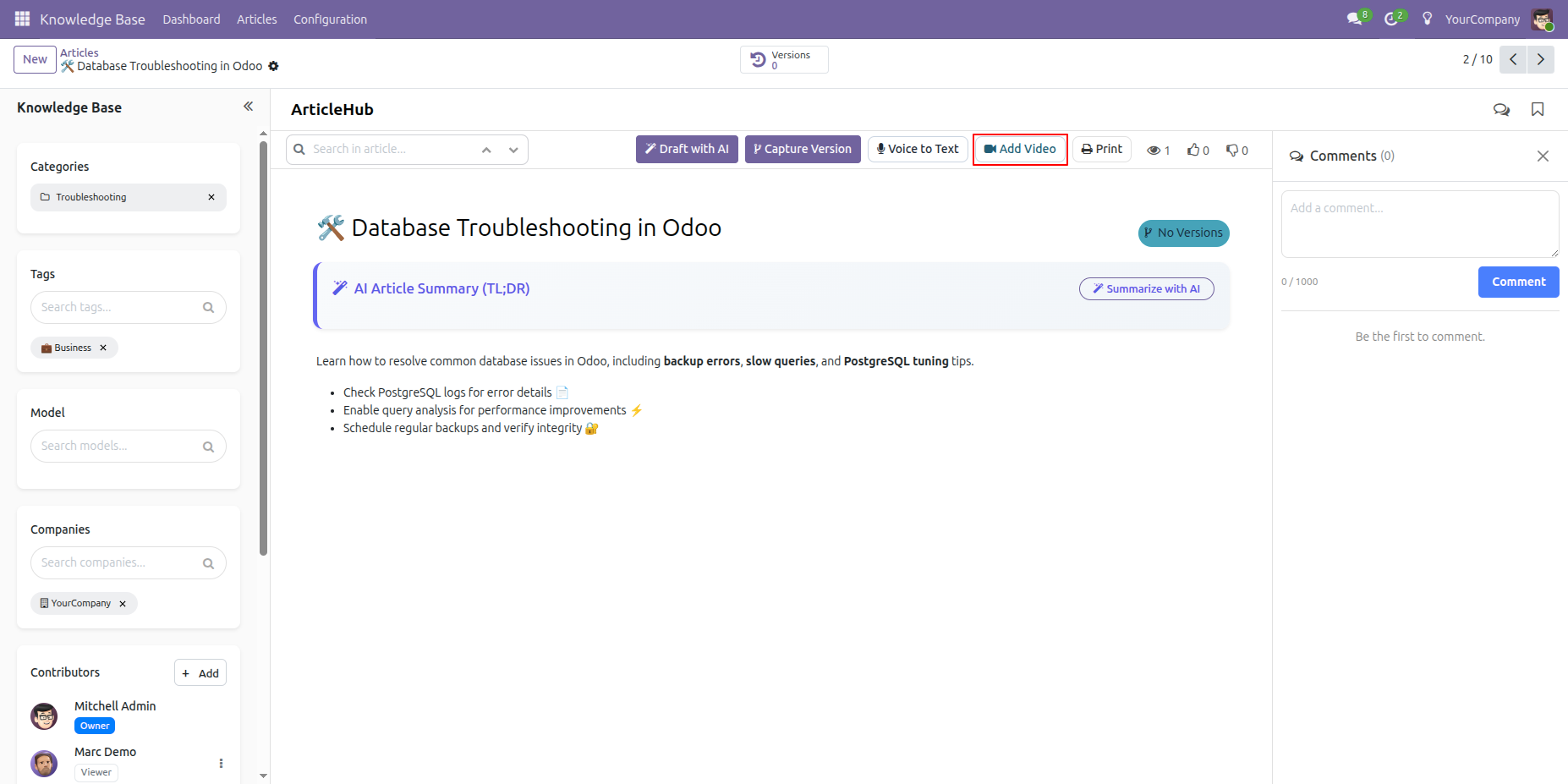Click the Knowledge Base app title

point(92,19)
